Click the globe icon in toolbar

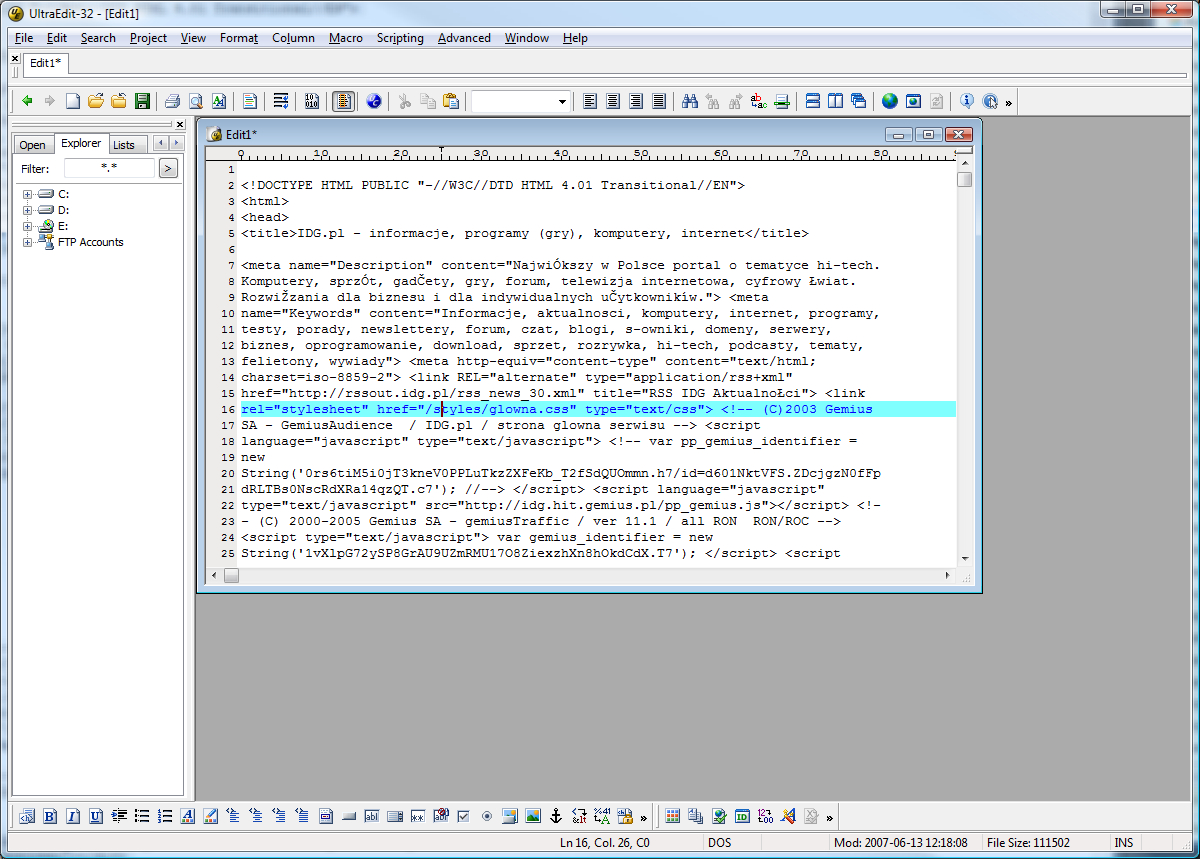pos(890,101)
